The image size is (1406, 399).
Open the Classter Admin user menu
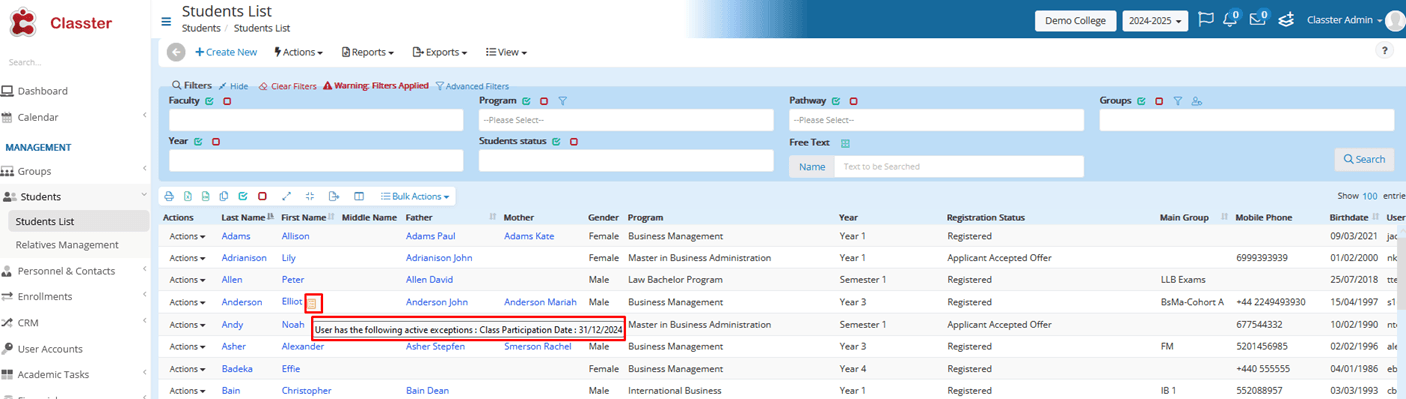pyautogui.click(x=1345, y=21)
